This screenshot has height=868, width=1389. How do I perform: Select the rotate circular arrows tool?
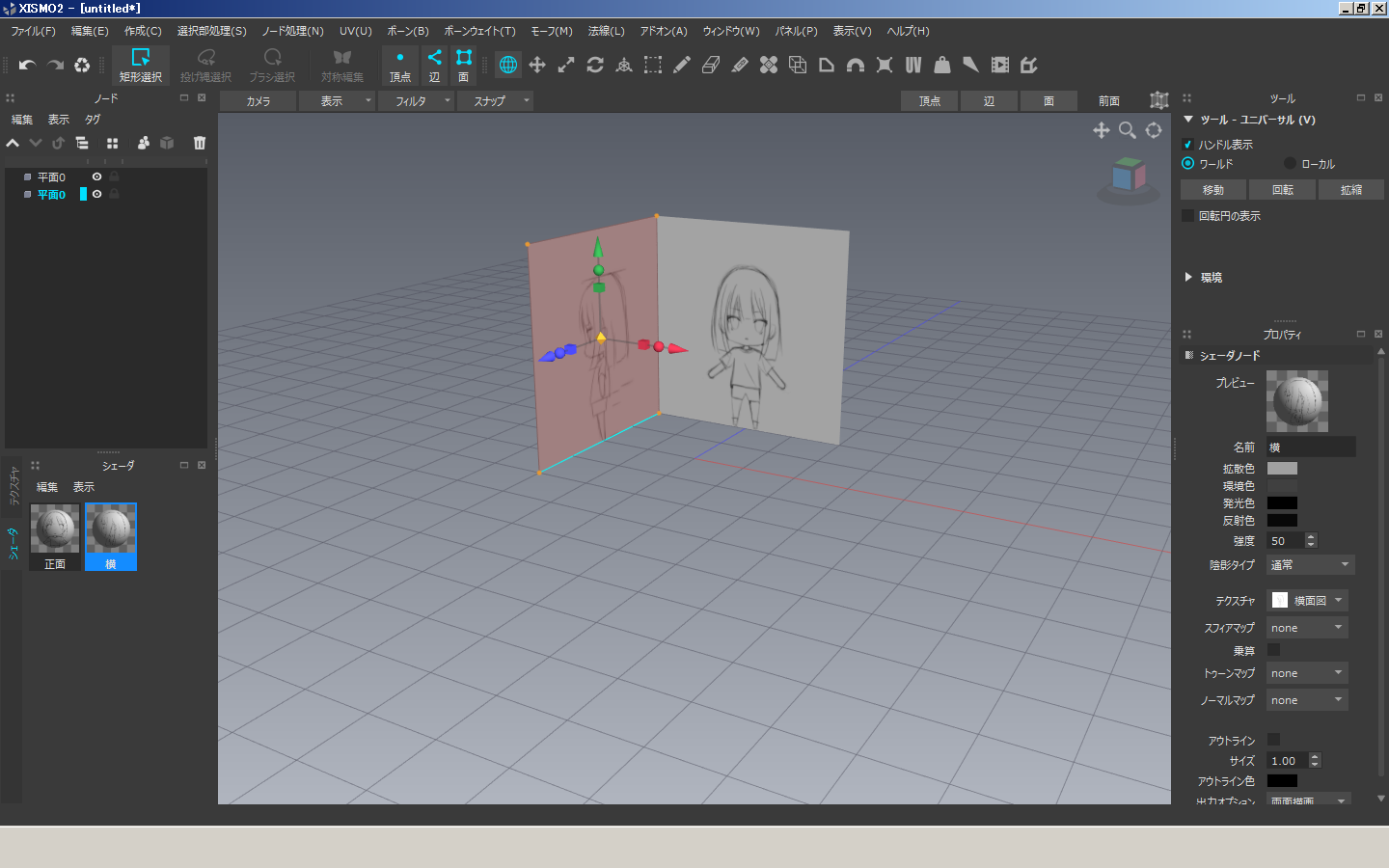(595, 65)
